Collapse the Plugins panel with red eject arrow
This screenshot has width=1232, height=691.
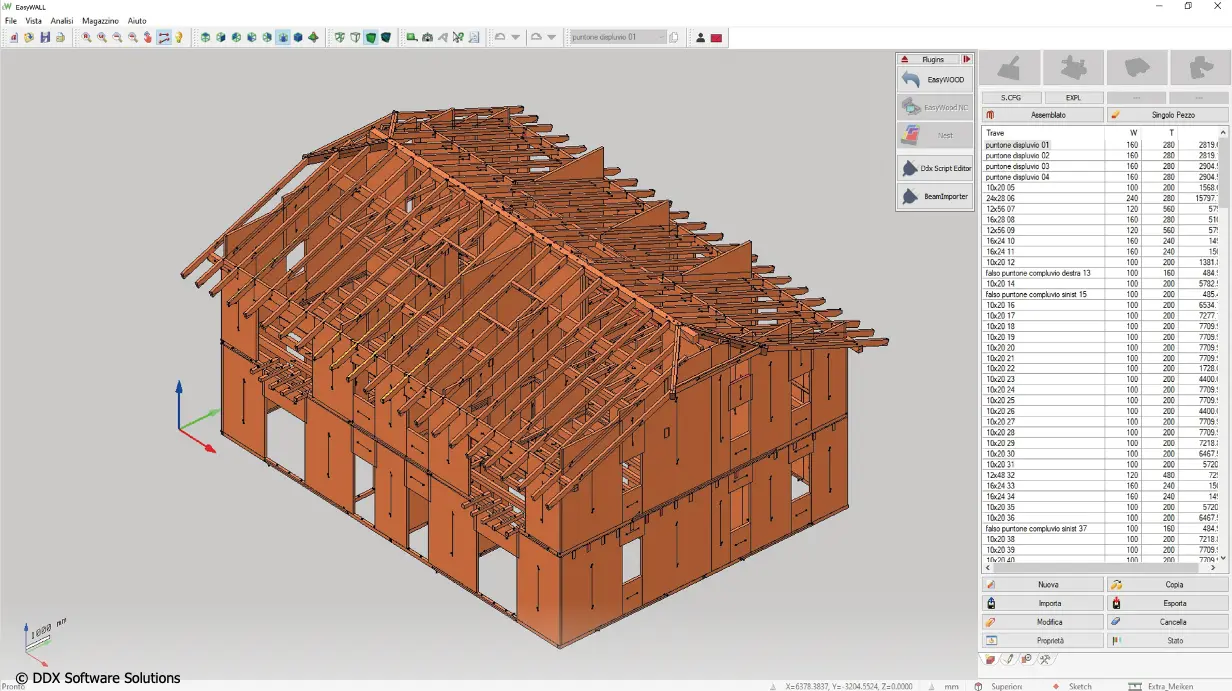click(x=904, y=59)
